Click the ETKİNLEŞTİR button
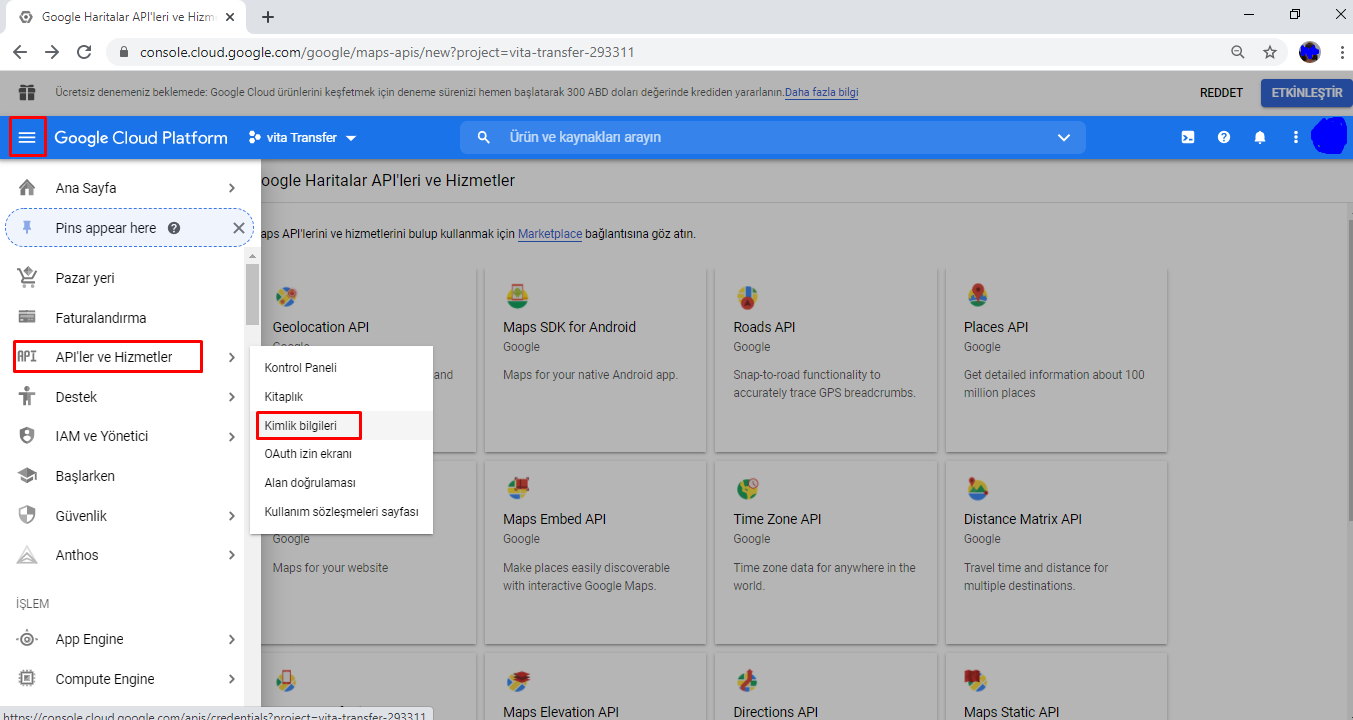 point(1306,93)
